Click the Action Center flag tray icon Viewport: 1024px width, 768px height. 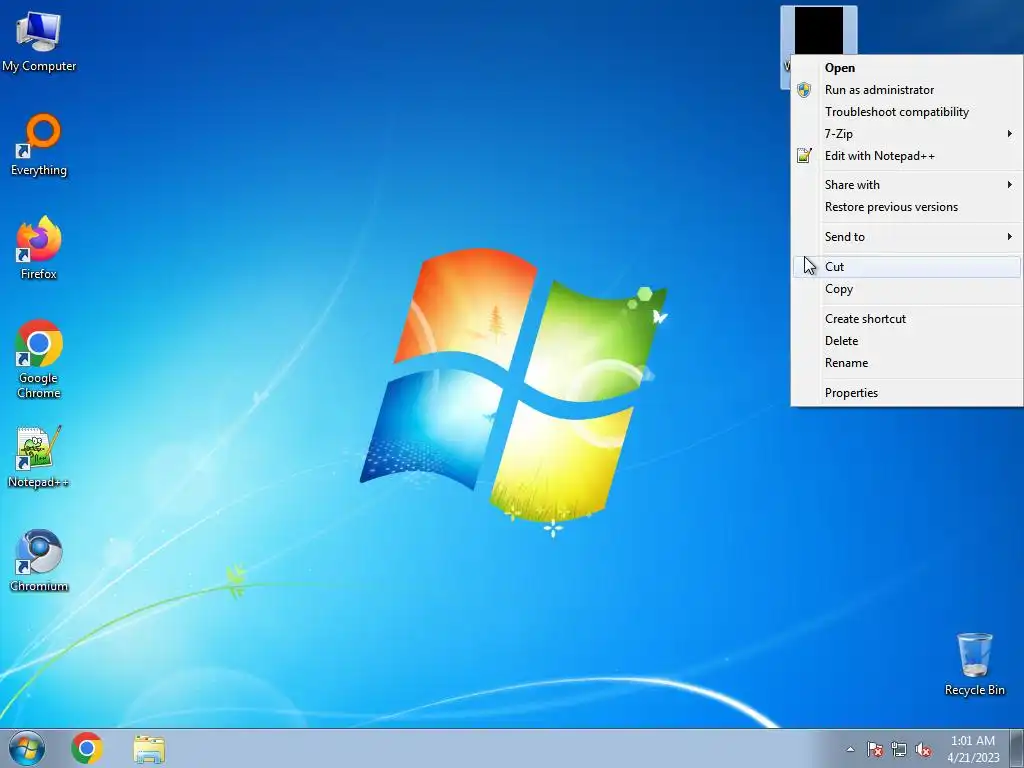click(x=875, y=749)
